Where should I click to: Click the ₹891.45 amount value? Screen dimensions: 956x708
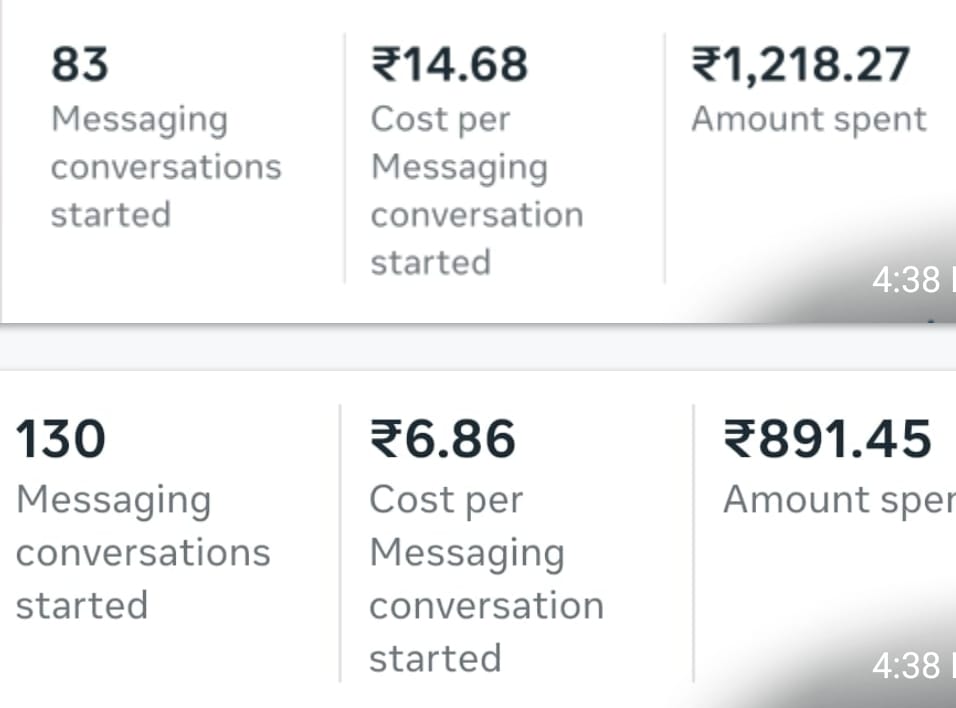(x=827, y=441)
